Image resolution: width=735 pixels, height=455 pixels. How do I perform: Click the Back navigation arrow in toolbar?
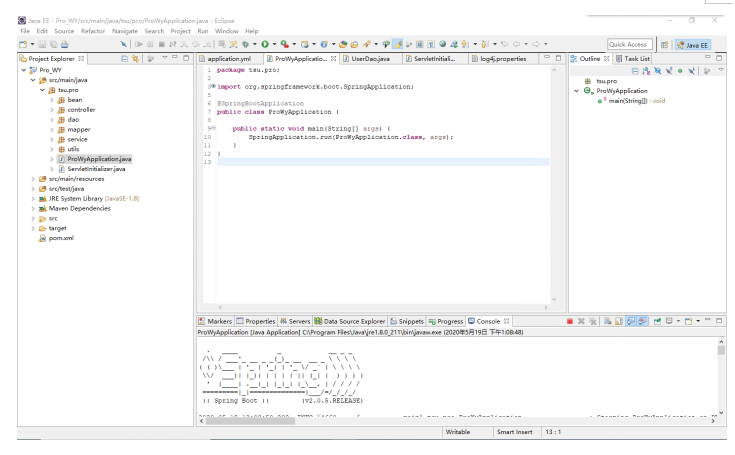click(x=517, y=44)
